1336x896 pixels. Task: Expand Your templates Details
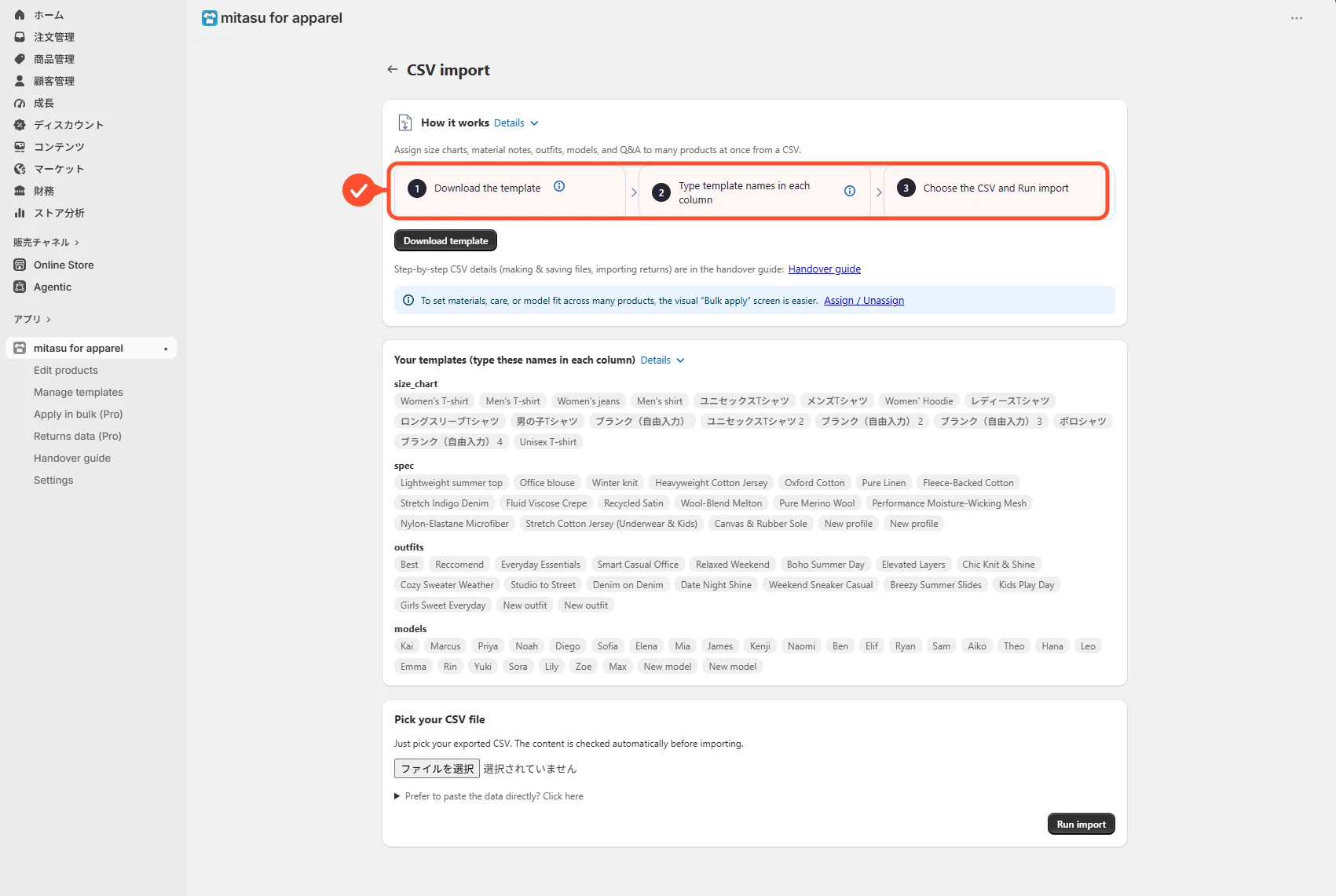click(662, 360)
